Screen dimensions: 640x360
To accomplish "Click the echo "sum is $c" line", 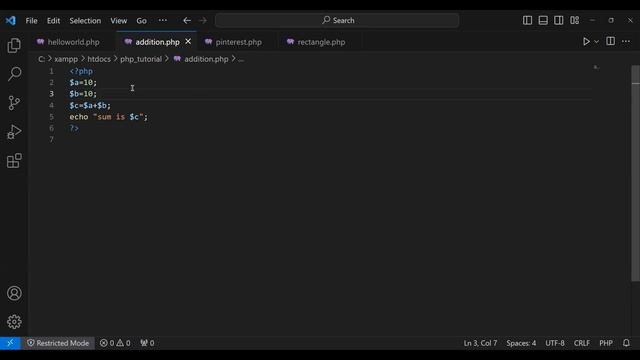I will 109,117.
